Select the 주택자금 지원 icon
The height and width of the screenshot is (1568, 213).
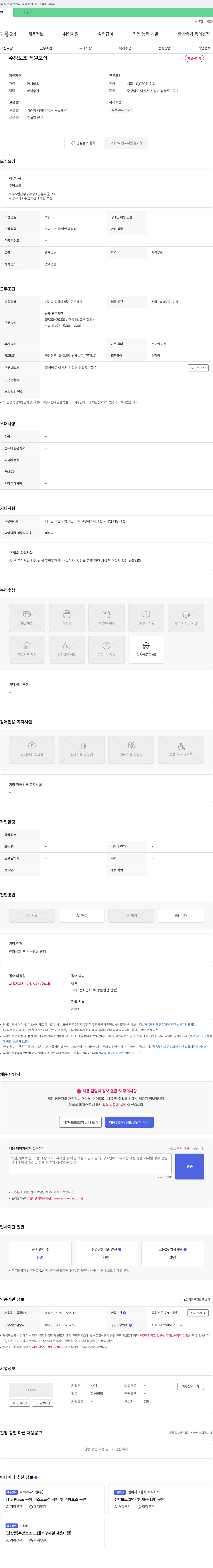tap(27, 650)
